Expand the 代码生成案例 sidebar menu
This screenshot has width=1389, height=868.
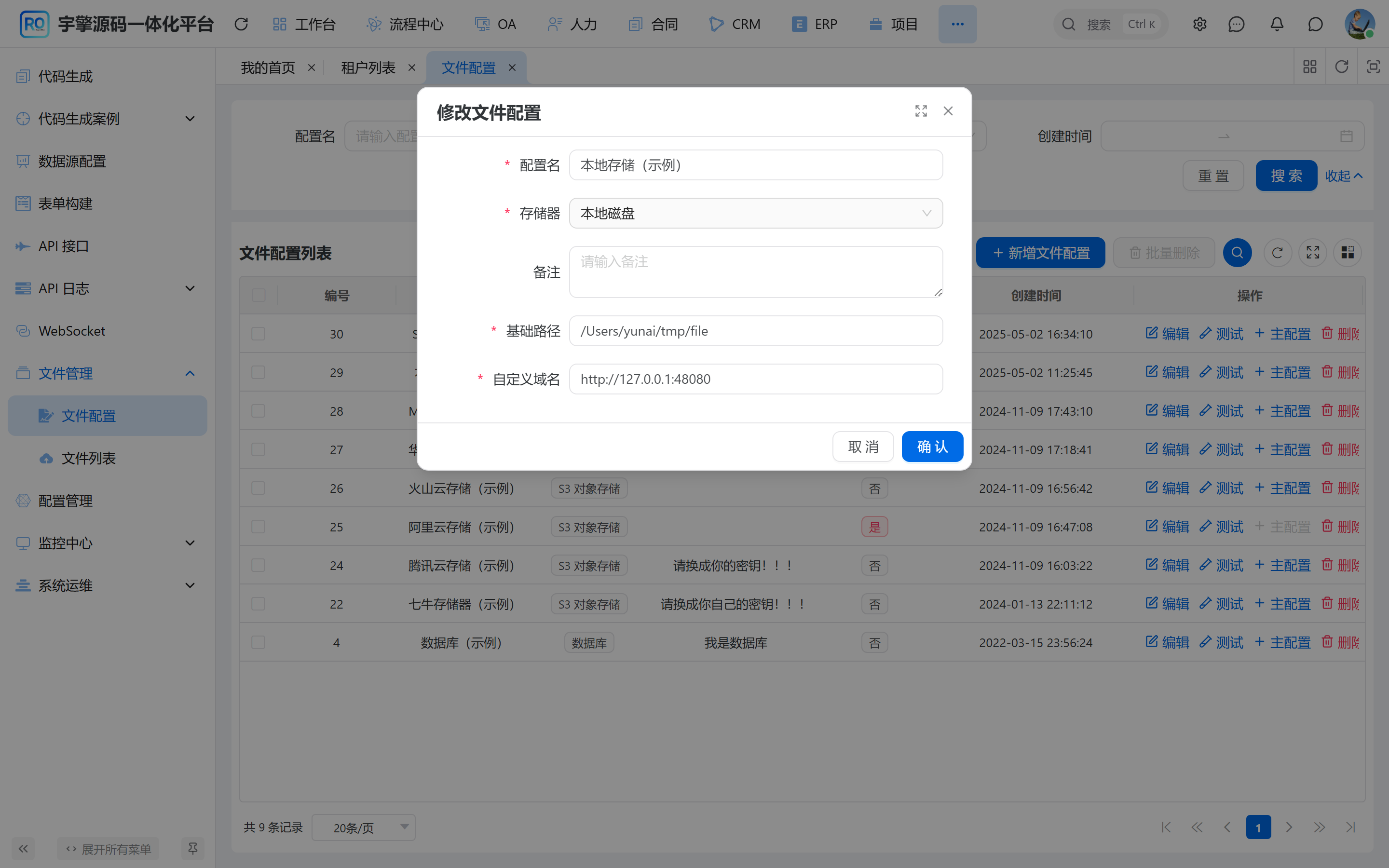pyautogui.click(x=108, y=118)
